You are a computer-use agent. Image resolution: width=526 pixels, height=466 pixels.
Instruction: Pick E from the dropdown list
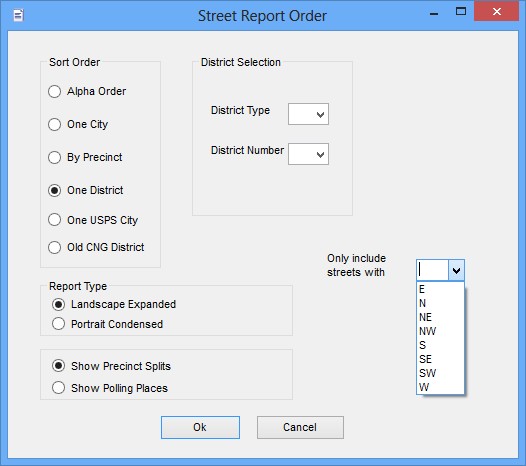[440, 289]
